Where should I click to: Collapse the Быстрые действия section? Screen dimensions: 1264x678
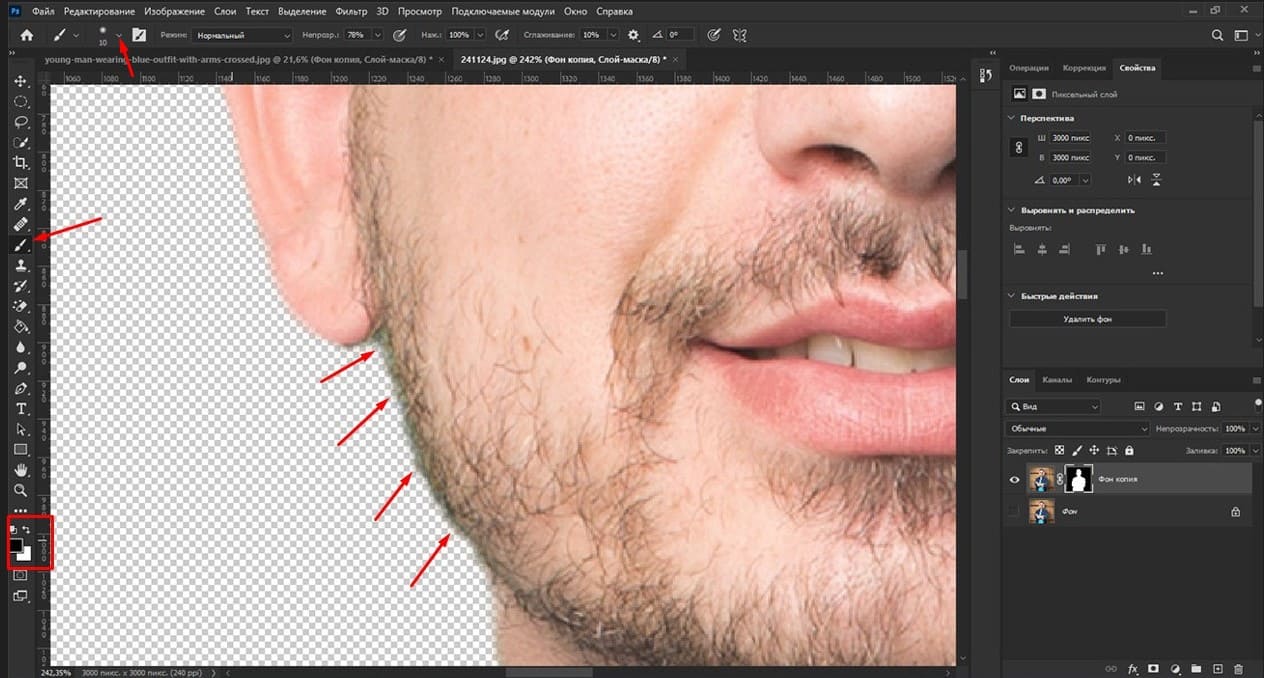1012,296
